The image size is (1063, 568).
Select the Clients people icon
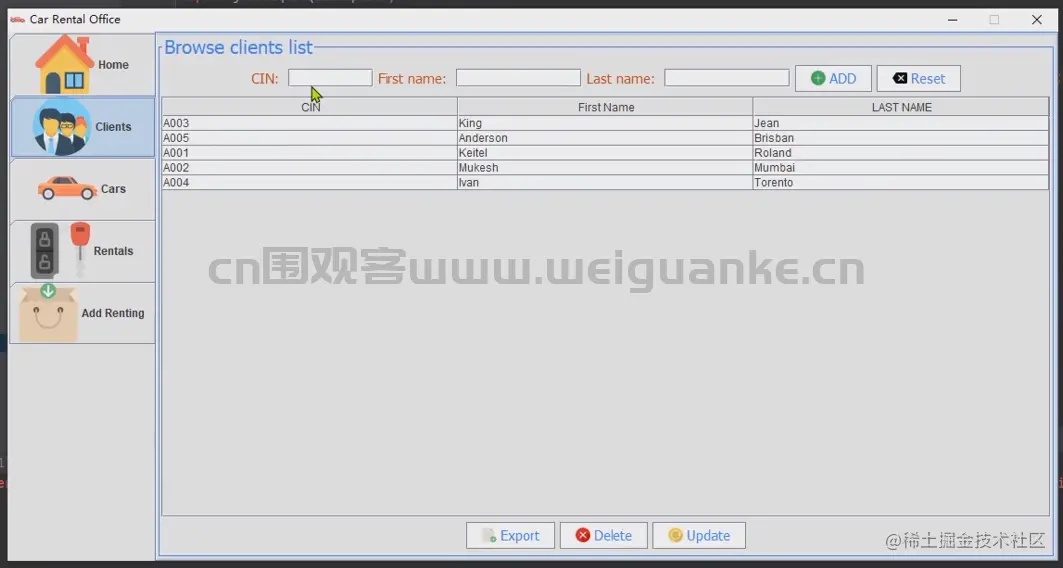[61, 127]
